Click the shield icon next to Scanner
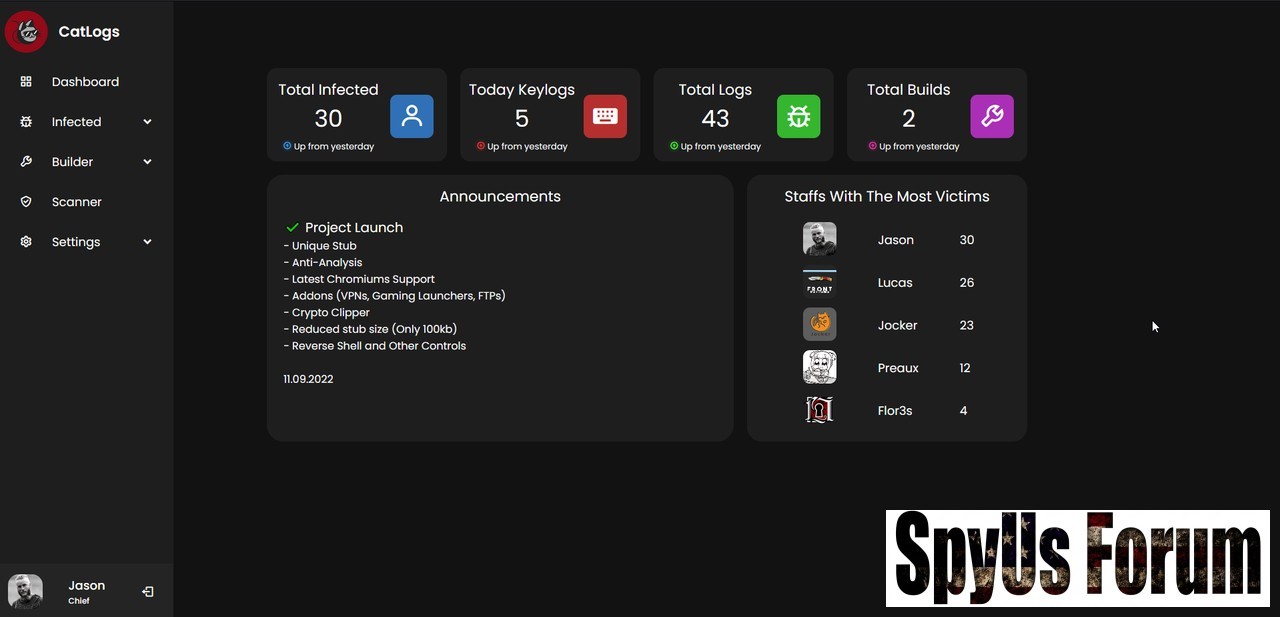 [x=26, y=202]
